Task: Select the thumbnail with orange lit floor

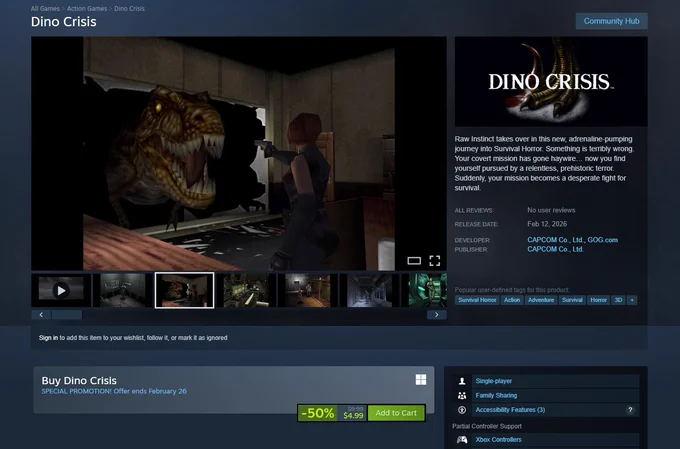Action: pos(307,290)
